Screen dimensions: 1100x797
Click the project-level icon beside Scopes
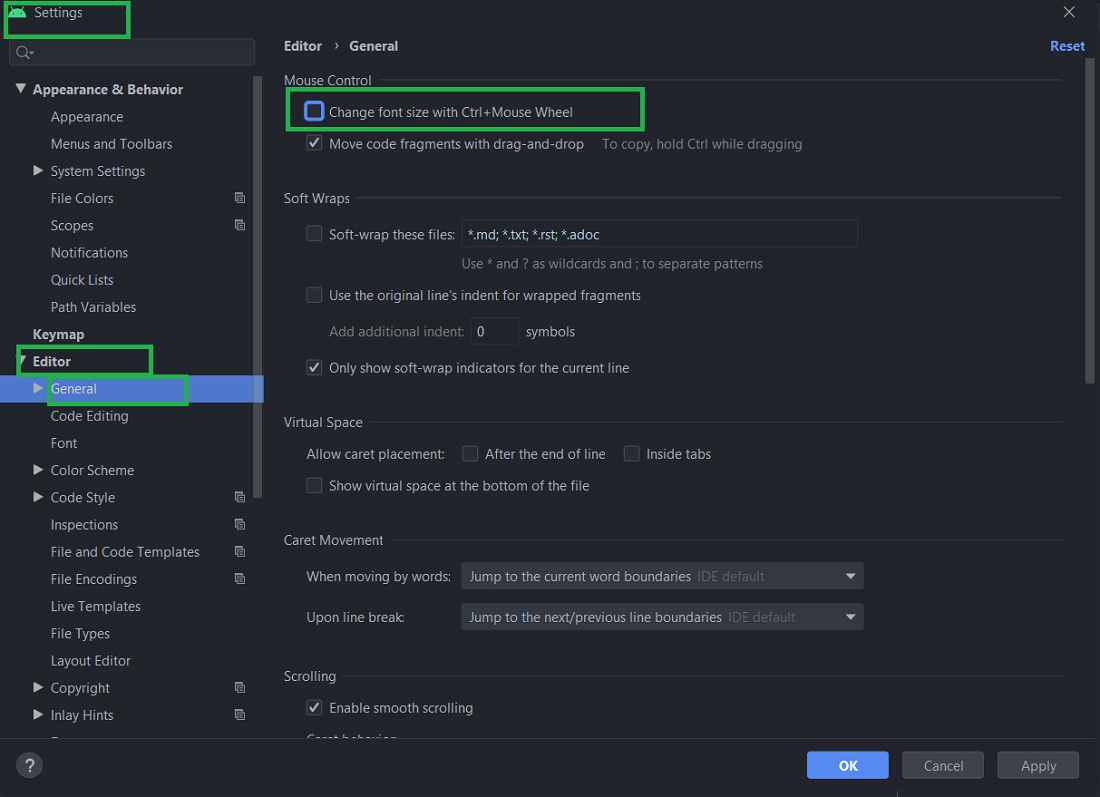coord(240,225)
